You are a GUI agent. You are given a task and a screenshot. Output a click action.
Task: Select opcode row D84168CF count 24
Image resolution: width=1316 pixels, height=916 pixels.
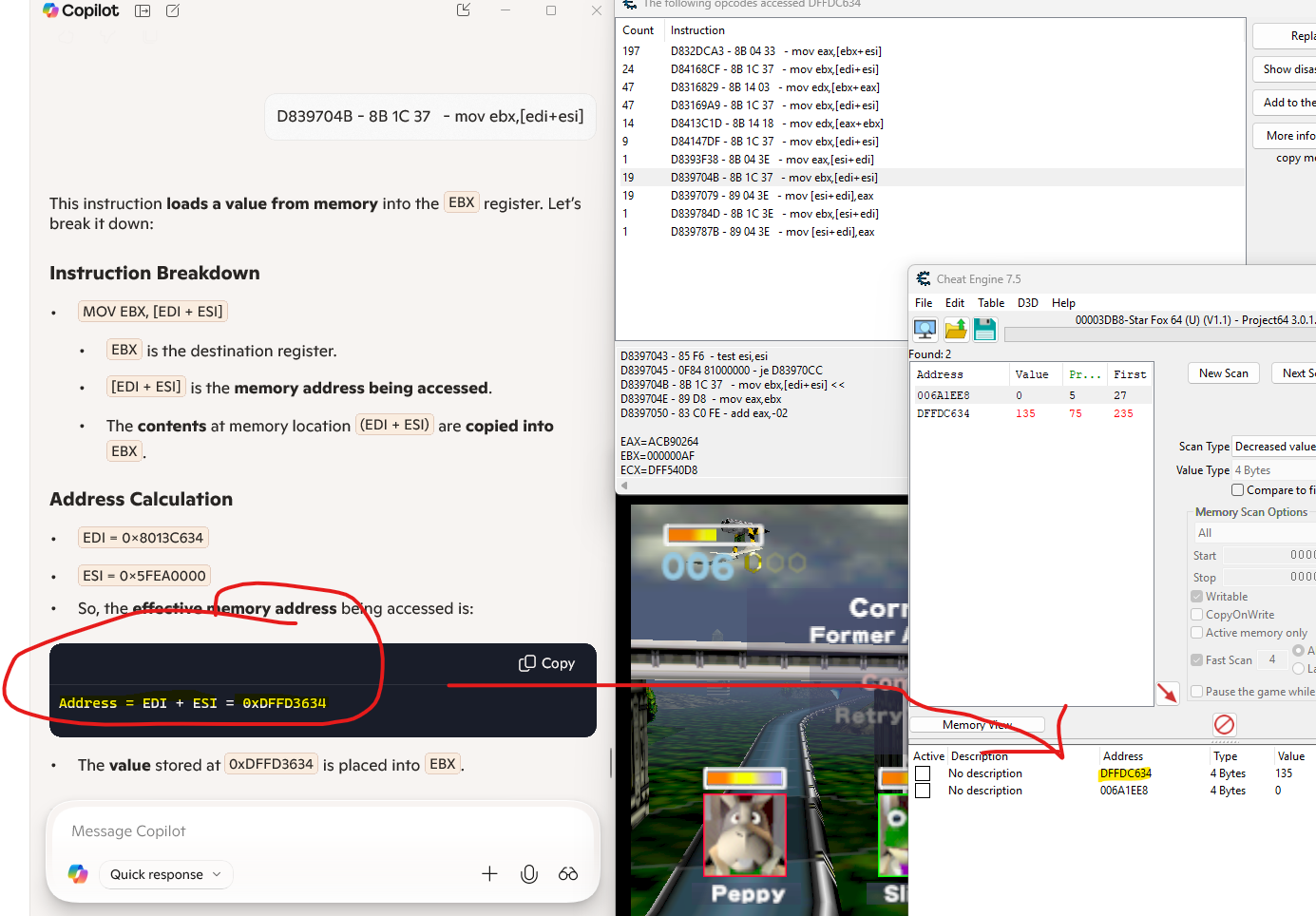pyautogui.click(x=930, y=69)
